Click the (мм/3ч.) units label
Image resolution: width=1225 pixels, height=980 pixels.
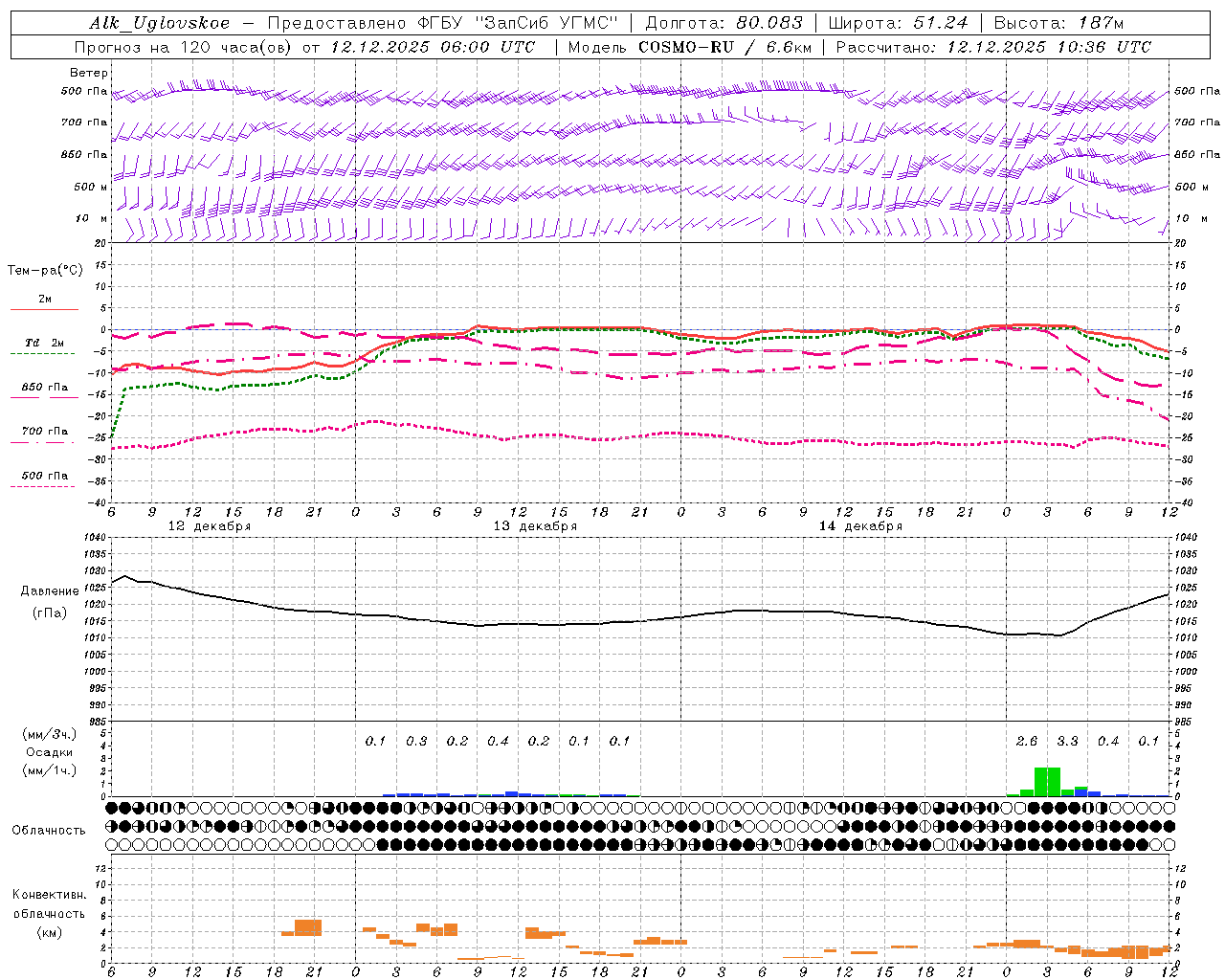tap(49, 734)
